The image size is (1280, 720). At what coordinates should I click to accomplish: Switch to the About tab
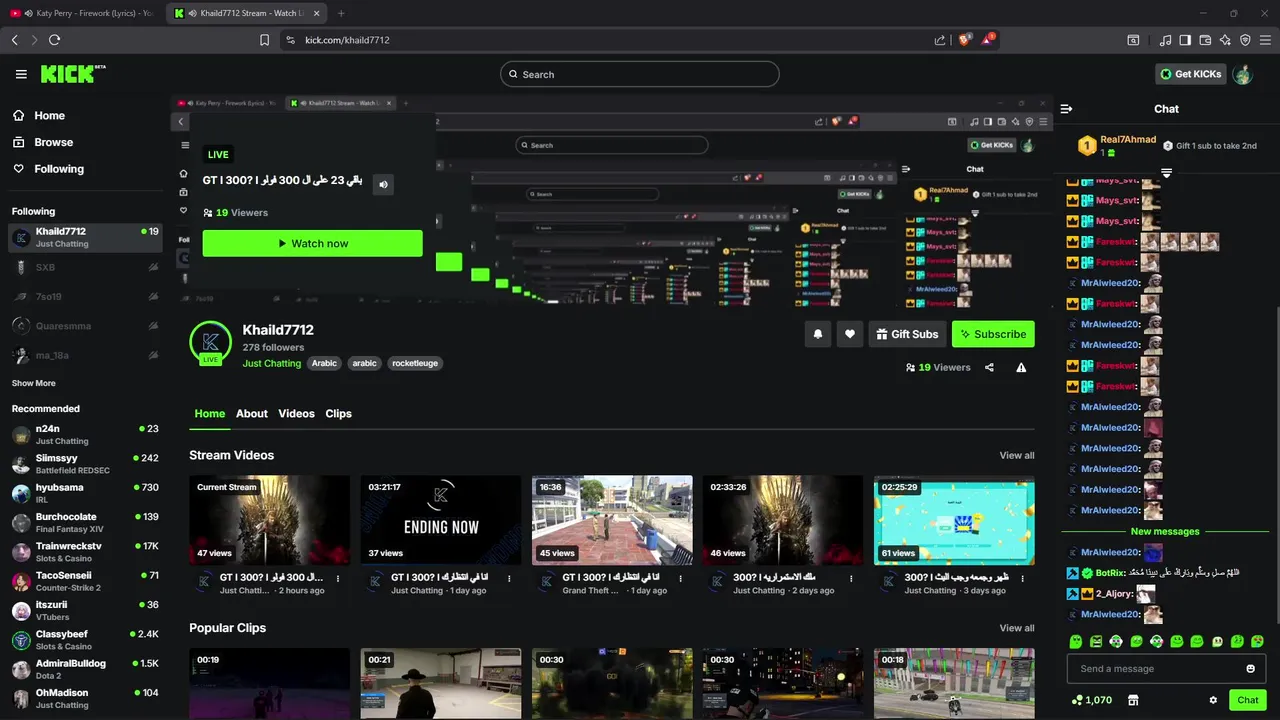point(251,413)
